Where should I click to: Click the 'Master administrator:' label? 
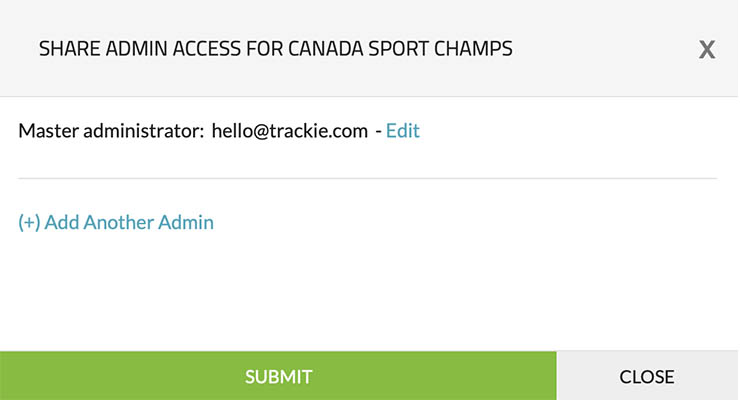[111, 131]
